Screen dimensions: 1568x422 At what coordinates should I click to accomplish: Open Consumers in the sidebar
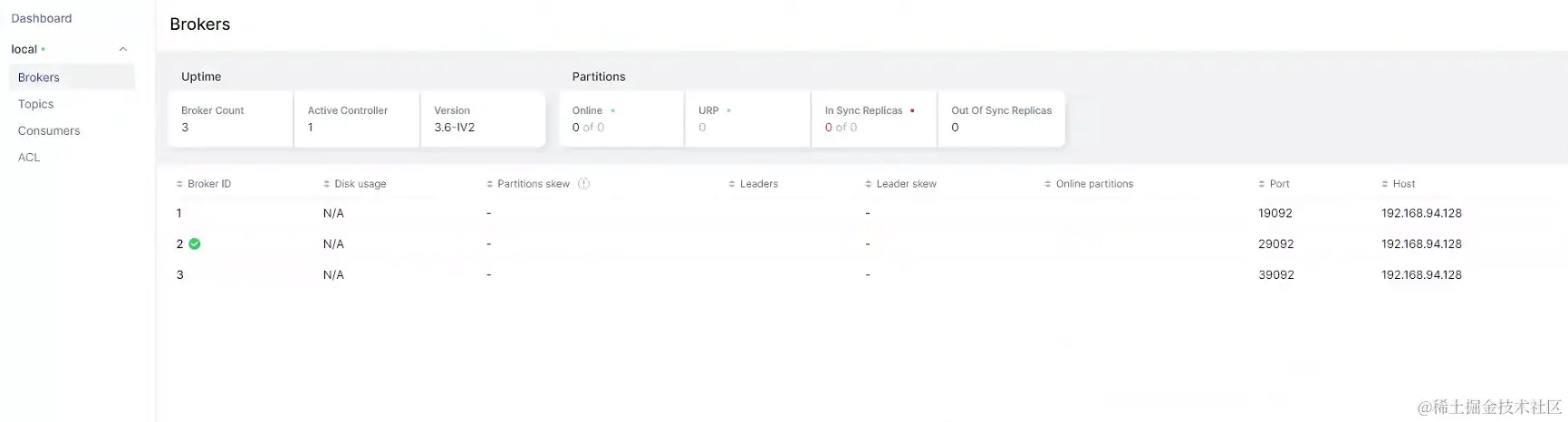(49, 130)
